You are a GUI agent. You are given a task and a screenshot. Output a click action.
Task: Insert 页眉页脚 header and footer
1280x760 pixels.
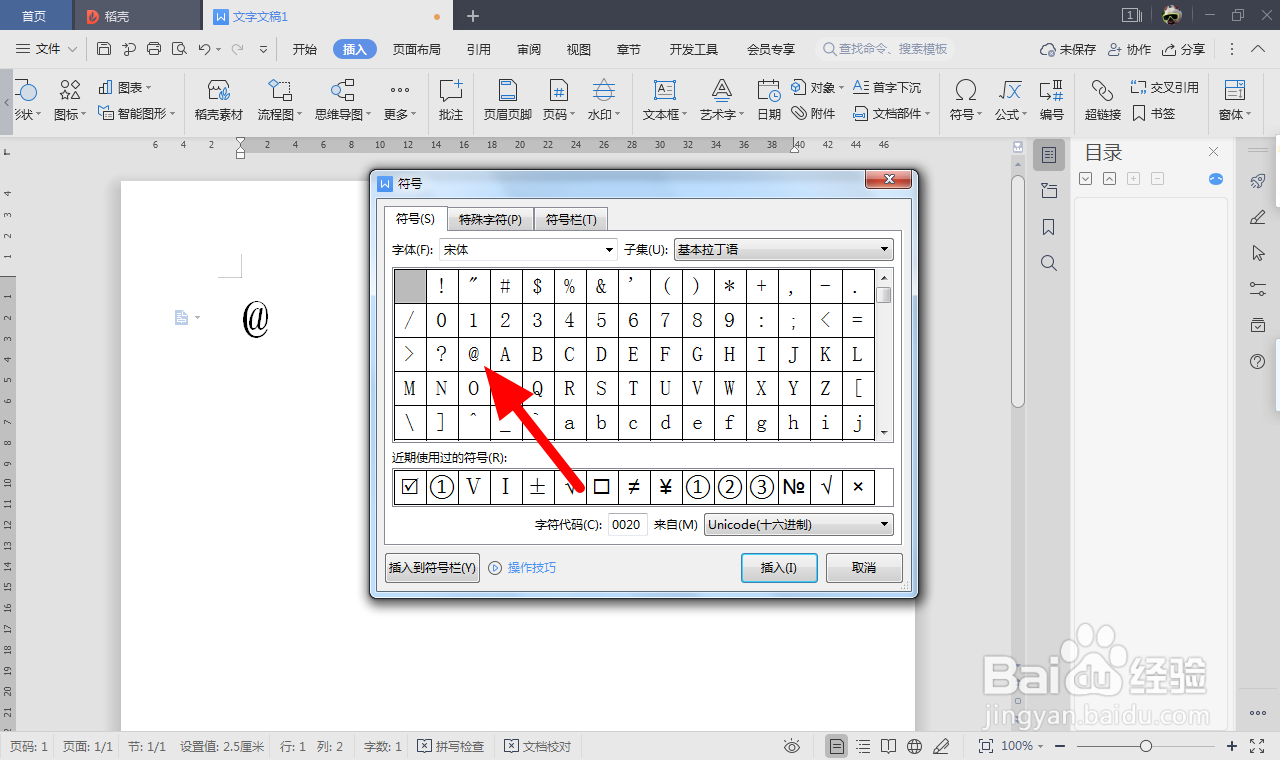pos(508,100)
